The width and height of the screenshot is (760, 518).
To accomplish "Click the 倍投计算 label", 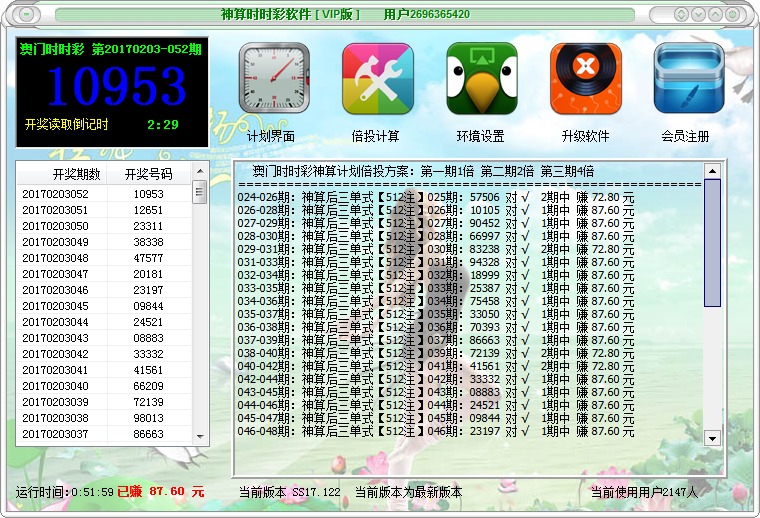I will pos(375,136).
